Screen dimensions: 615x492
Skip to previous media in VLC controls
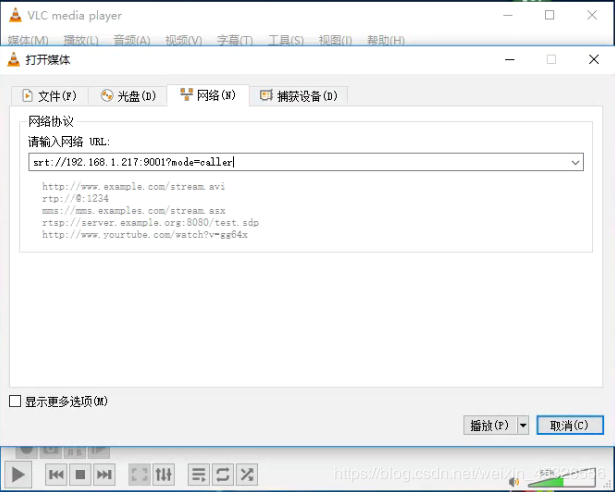56,475
